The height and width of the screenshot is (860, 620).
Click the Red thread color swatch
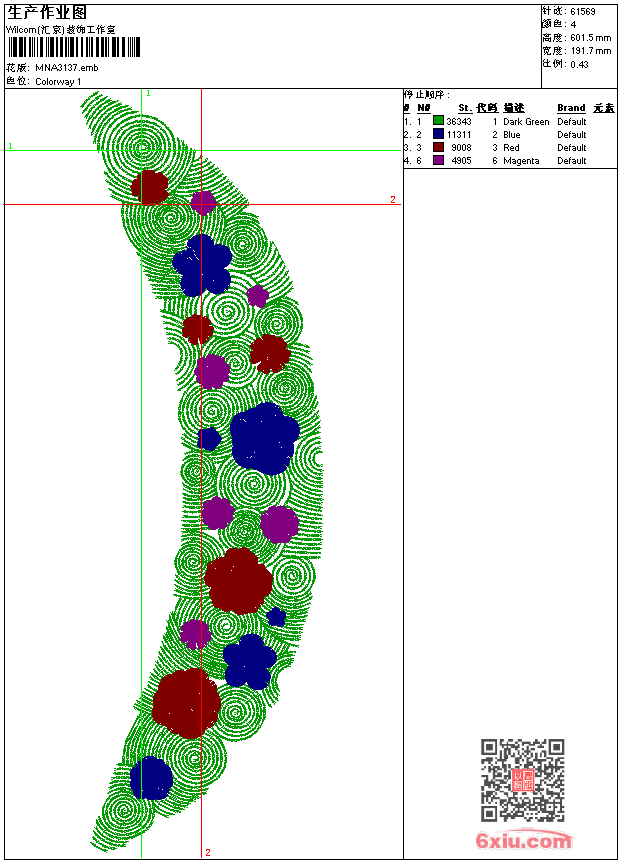click(x=438, y=147)
